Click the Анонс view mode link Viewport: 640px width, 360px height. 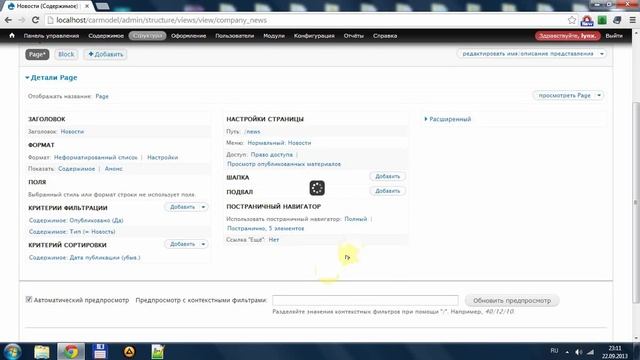pos(113,169)
